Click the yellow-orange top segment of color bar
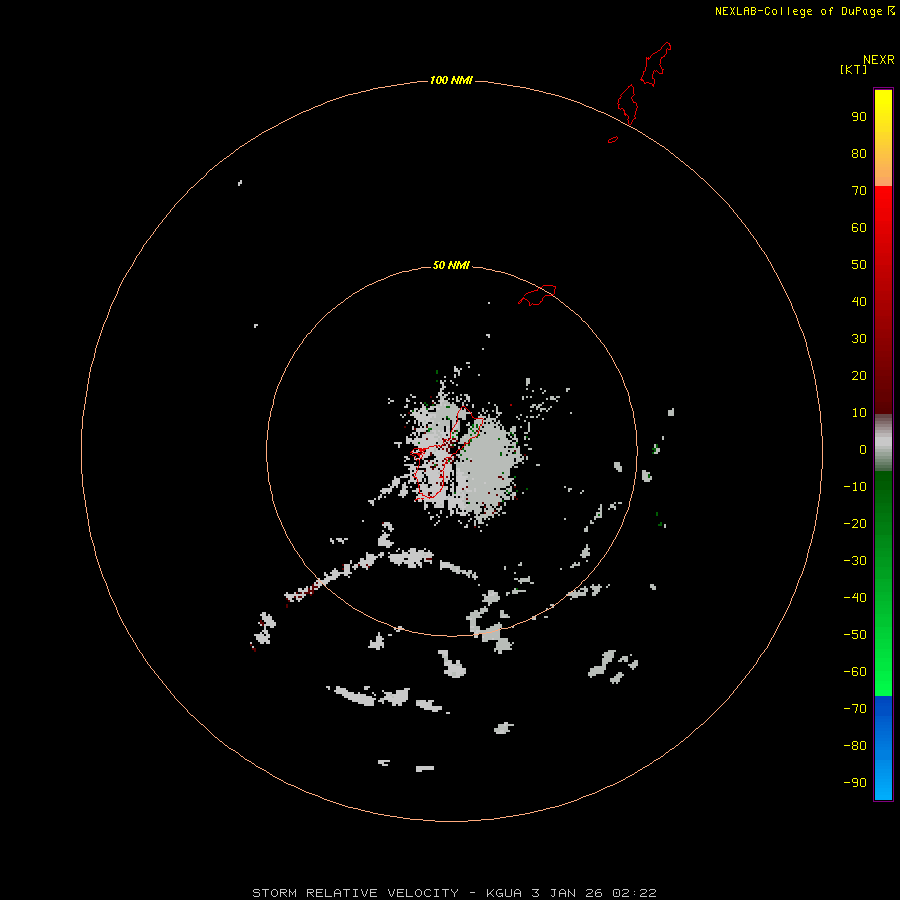 [883, 138]
